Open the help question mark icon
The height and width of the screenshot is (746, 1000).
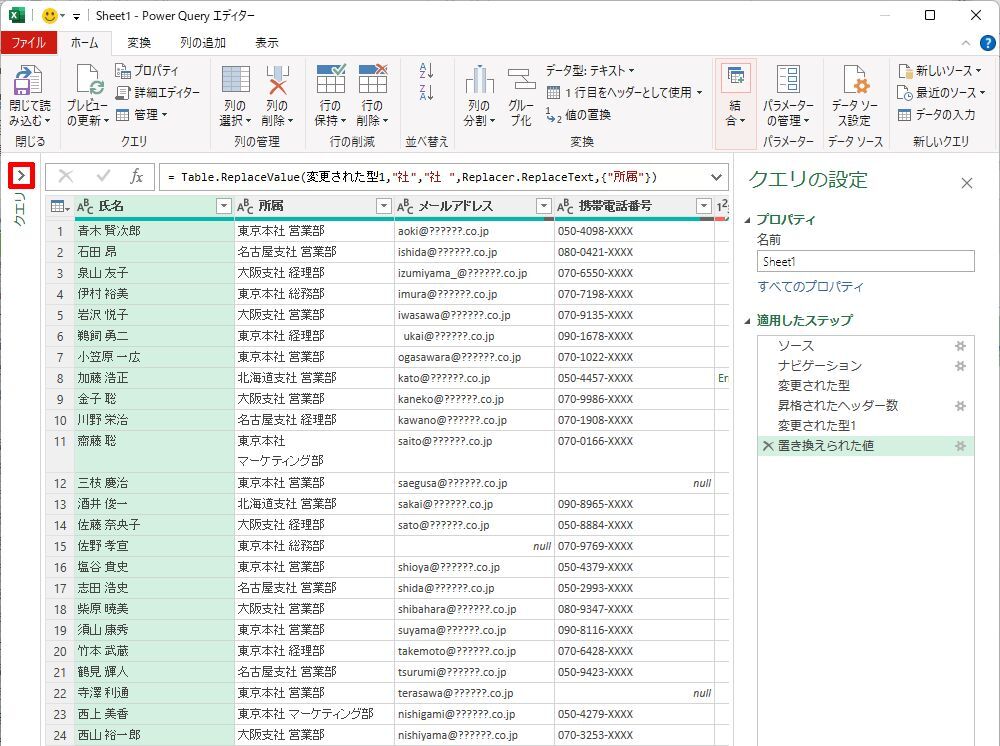[987, 43]
